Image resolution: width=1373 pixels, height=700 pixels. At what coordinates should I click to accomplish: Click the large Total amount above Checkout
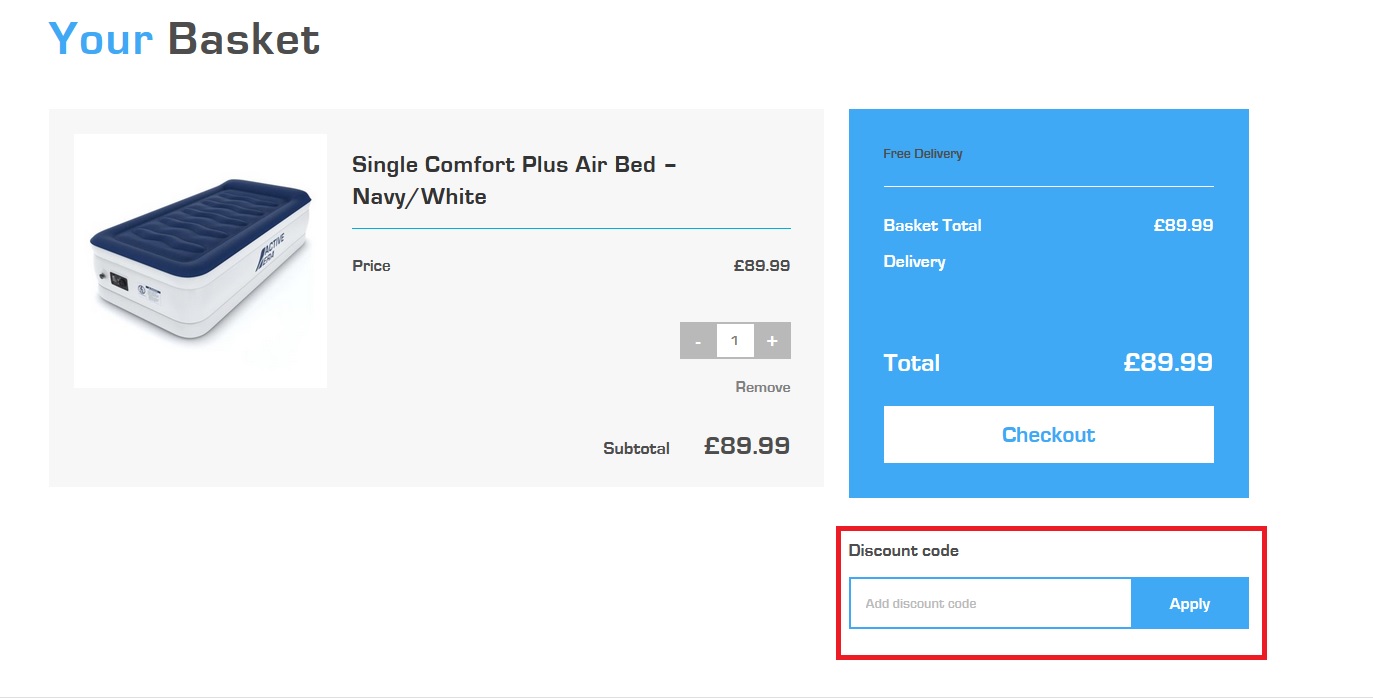[x=1168, y=362]
